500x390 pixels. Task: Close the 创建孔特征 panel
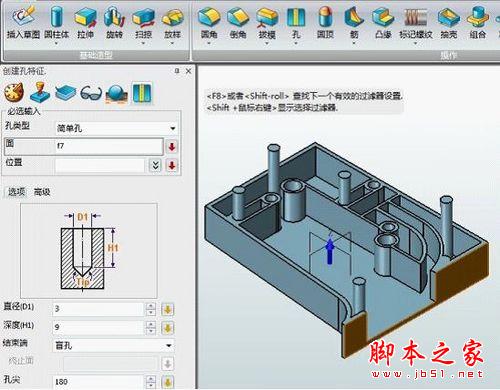coord(188,71)
